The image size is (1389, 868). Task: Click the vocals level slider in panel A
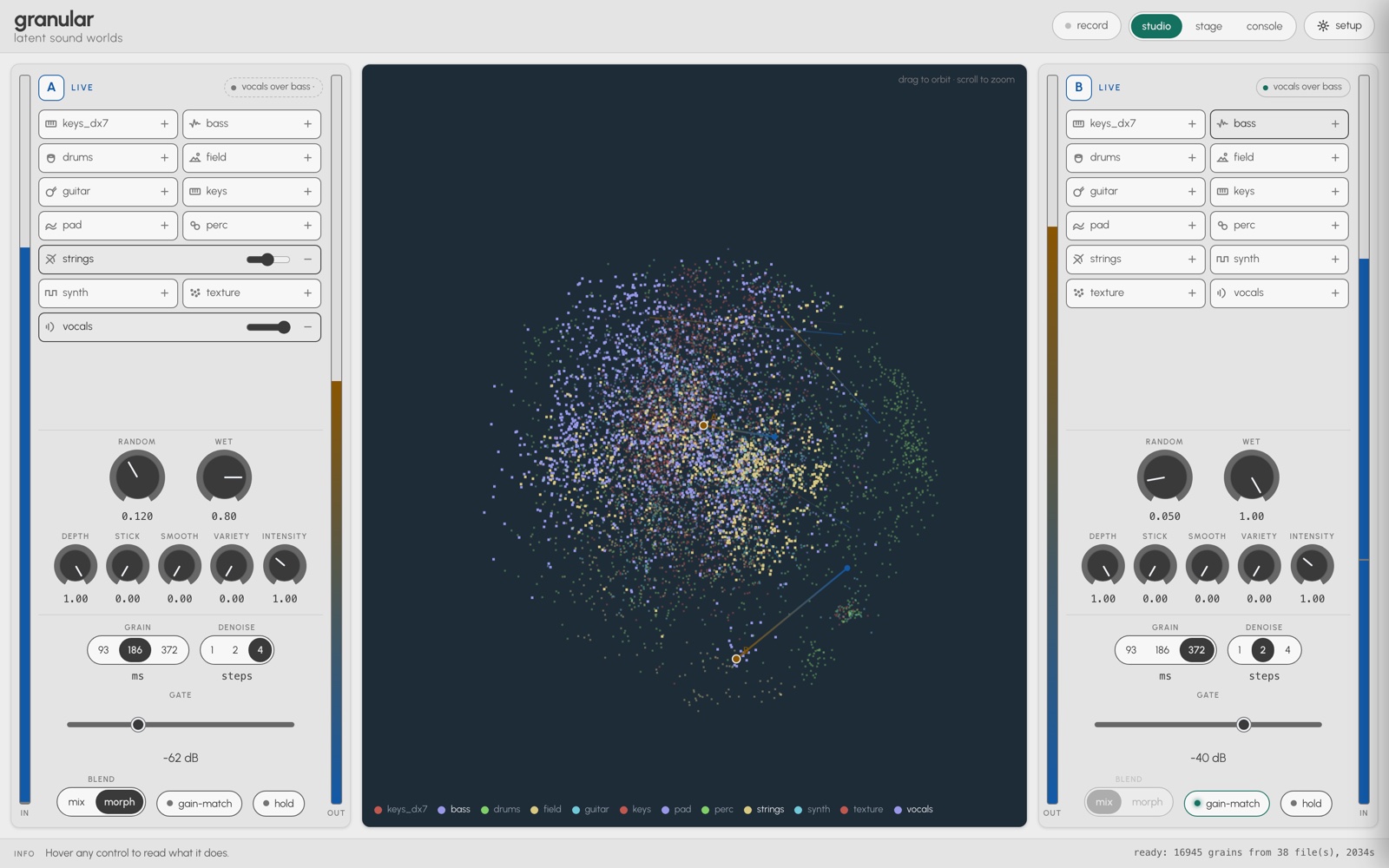268,327
